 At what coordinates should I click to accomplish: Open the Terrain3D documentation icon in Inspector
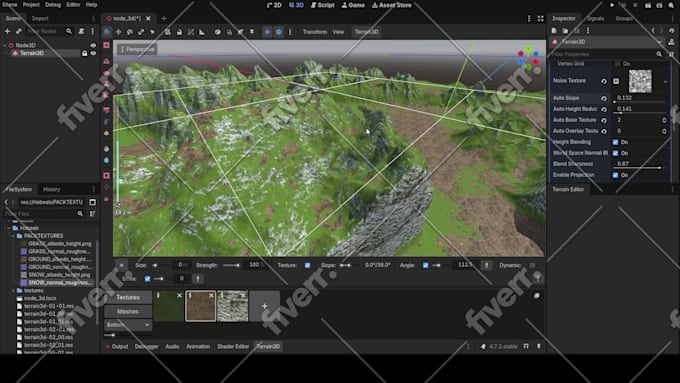(671, 42)
